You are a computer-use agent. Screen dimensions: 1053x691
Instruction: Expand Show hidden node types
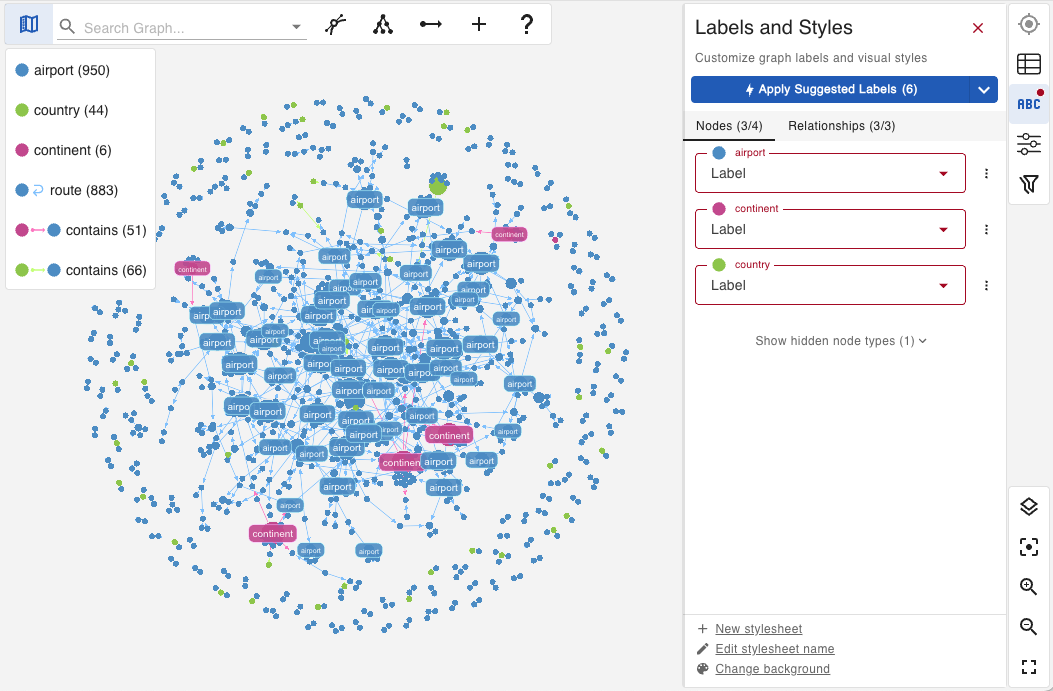click(x=840, y=340)
